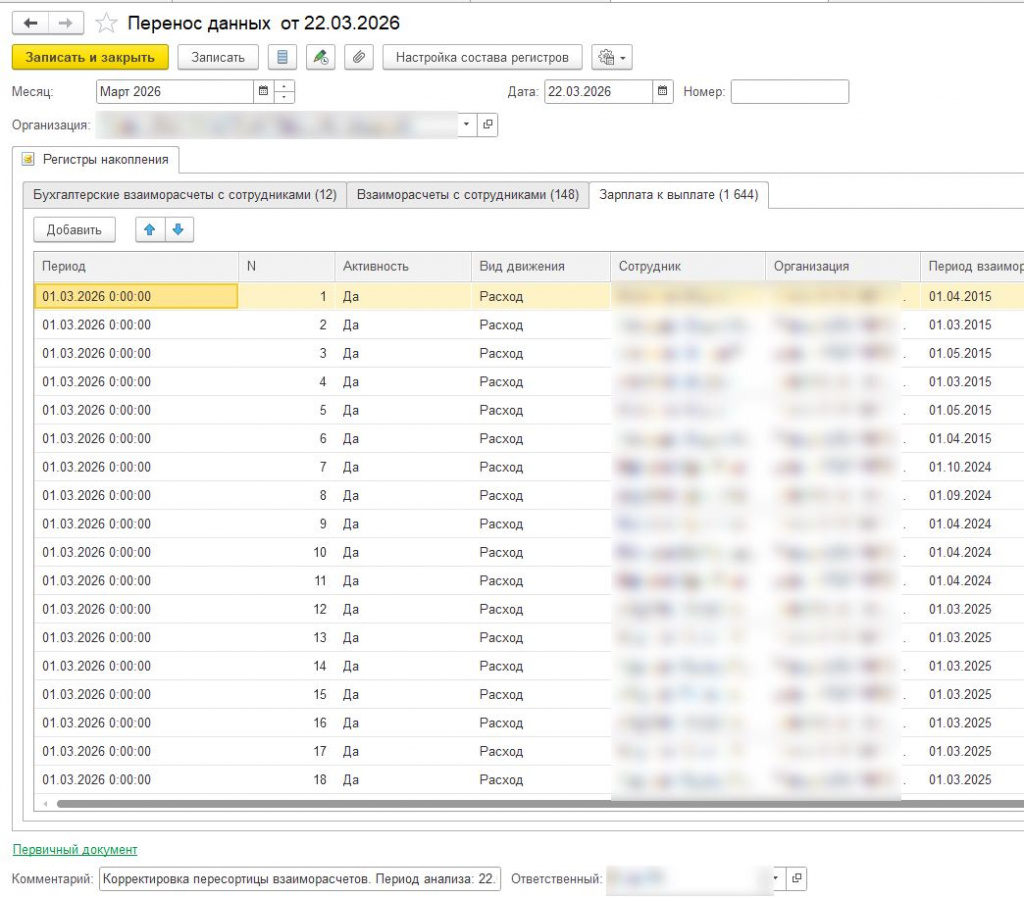Open attached files paperclip icon
This screenshot has height=897, width=1024.
coord(359,57)
